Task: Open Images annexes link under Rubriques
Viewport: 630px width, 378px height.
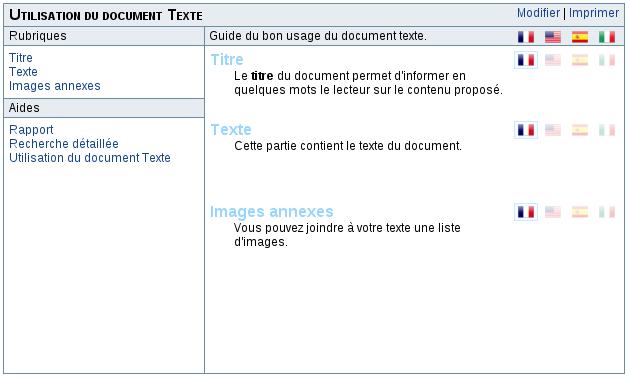Action: [55, 86]
